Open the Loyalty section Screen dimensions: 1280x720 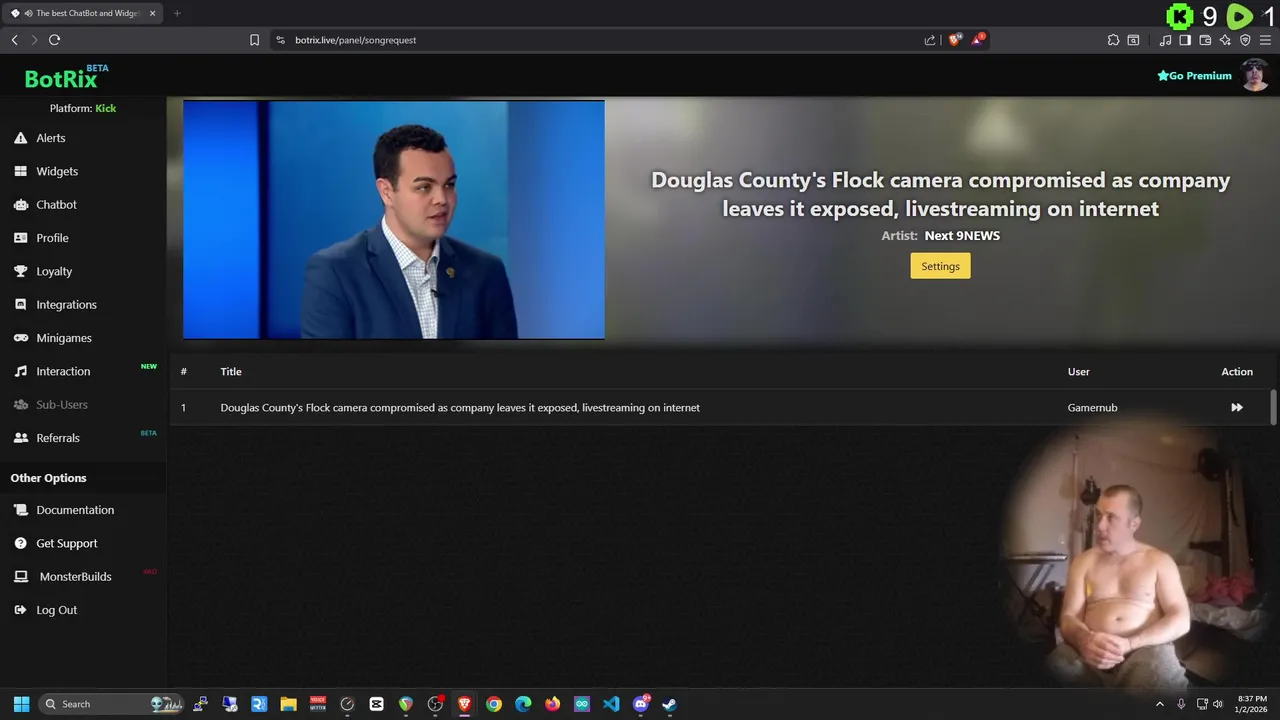[x=54, y=271]
